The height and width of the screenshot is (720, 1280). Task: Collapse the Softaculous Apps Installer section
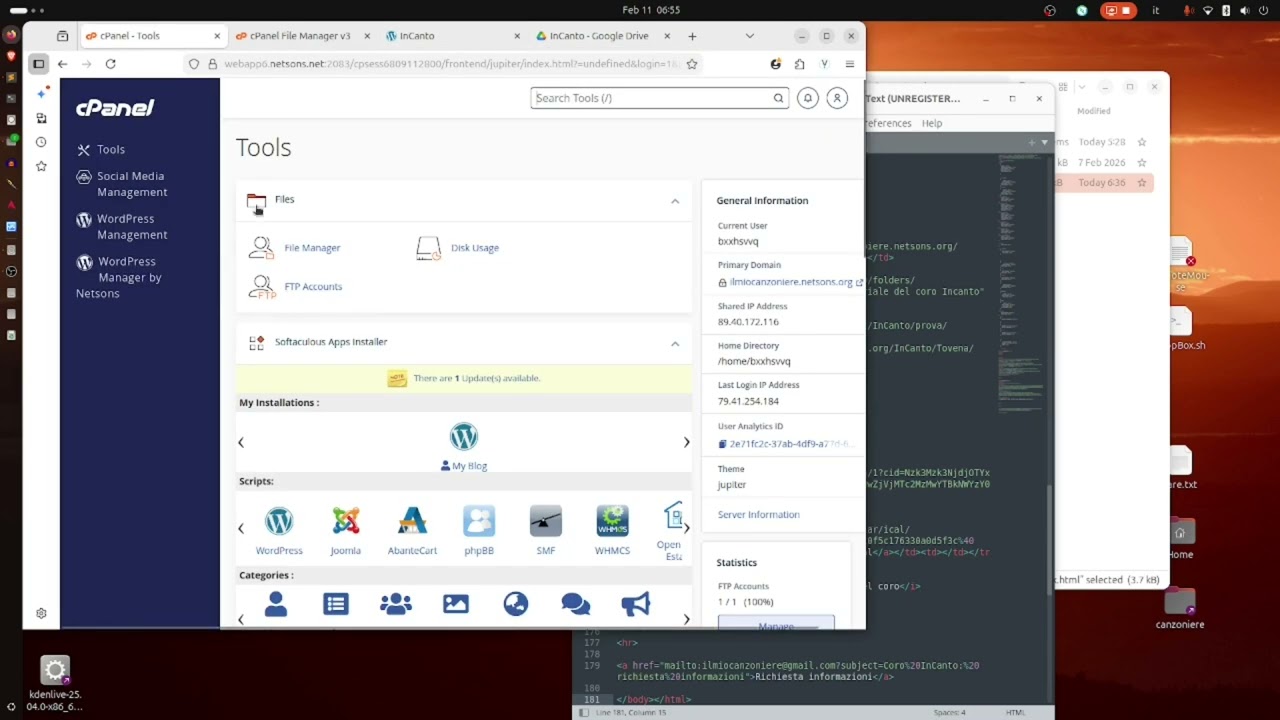(x=675, y=344)
